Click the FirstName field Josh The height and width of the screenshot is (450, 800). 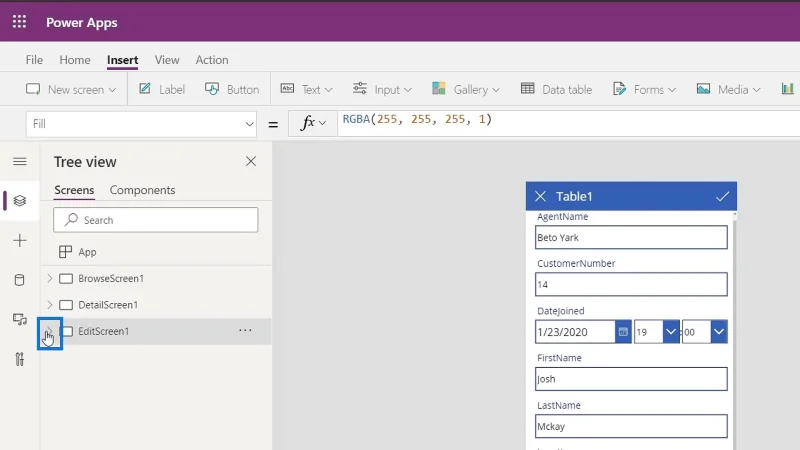click(x=631, y=379)
